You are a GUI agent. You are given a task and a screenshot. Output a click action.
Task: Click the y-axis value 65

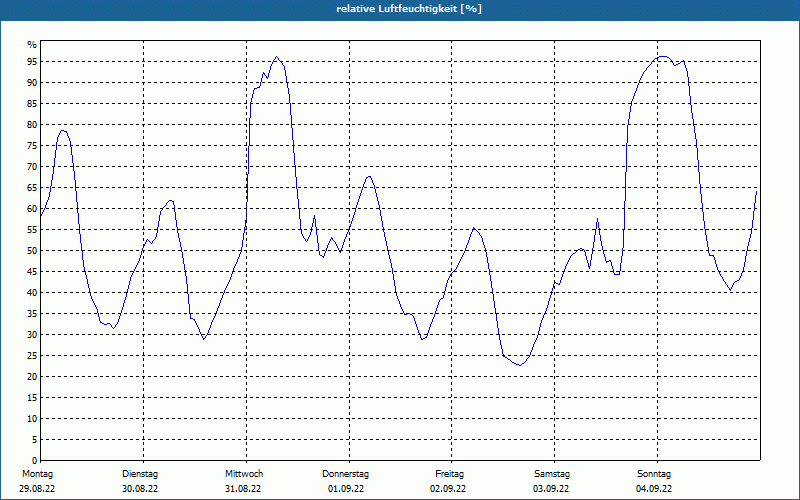tap(32, 188)
